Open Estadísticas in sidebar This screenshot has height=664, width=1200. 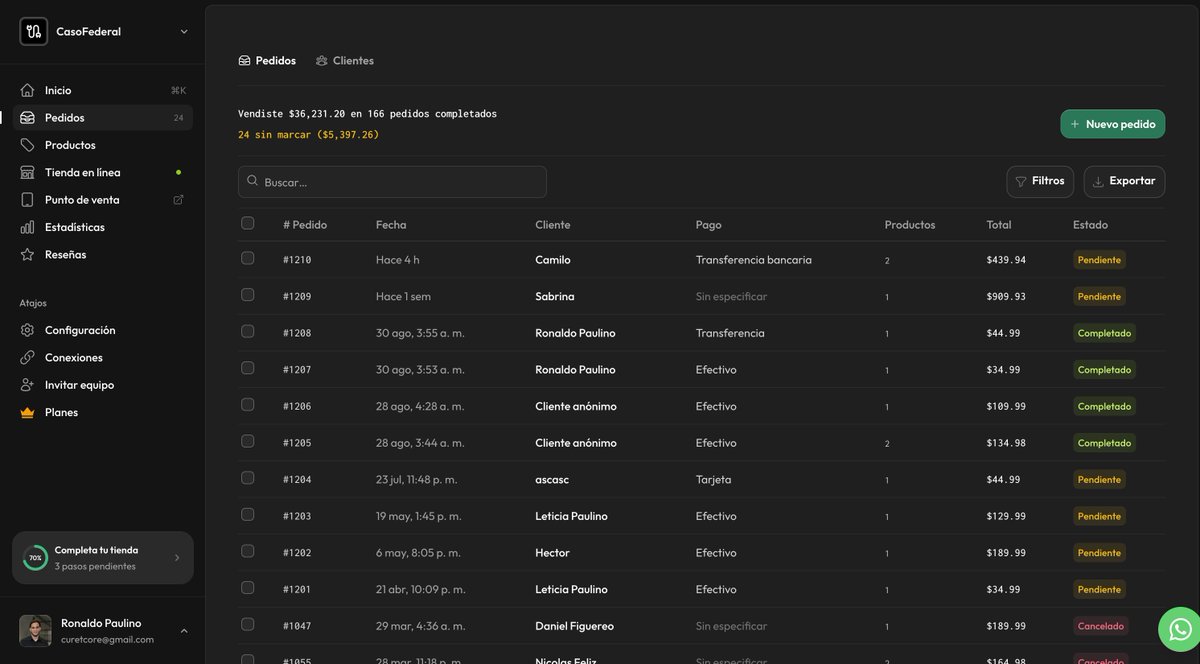tap(102, 227)
